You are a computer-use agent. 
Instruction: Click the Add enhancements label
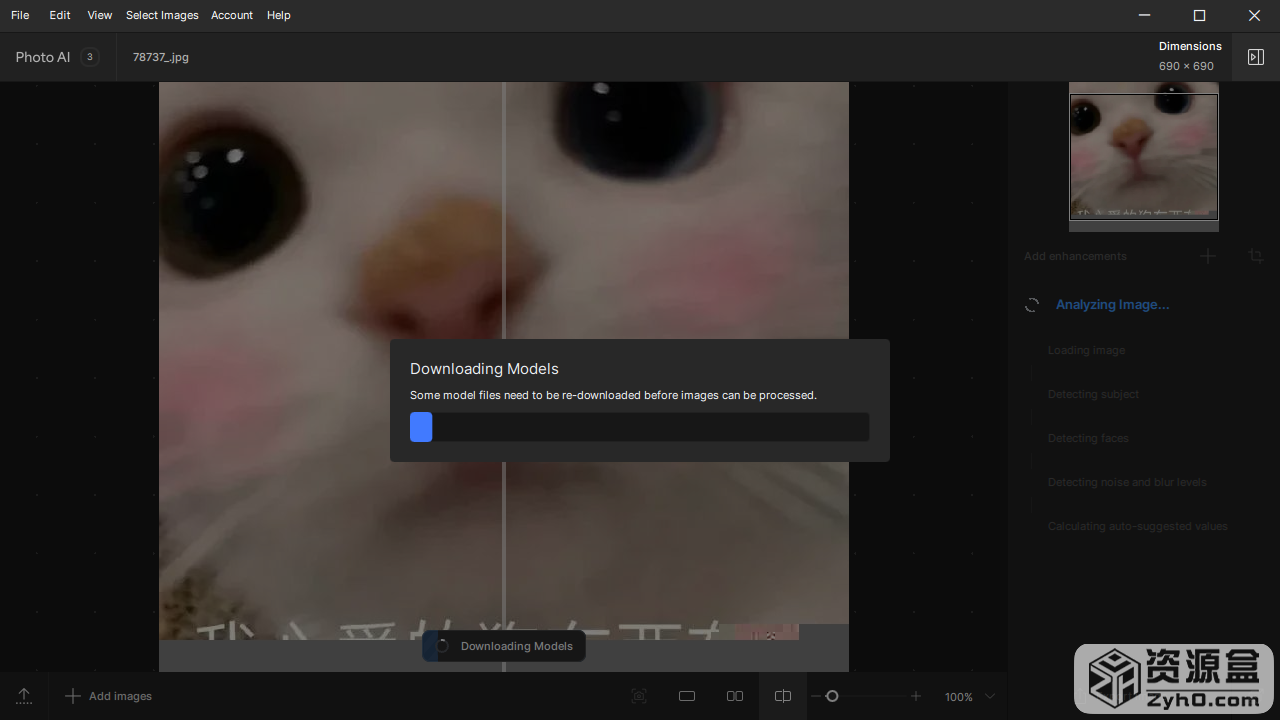pyautogui.click(x=1075, y=256)
